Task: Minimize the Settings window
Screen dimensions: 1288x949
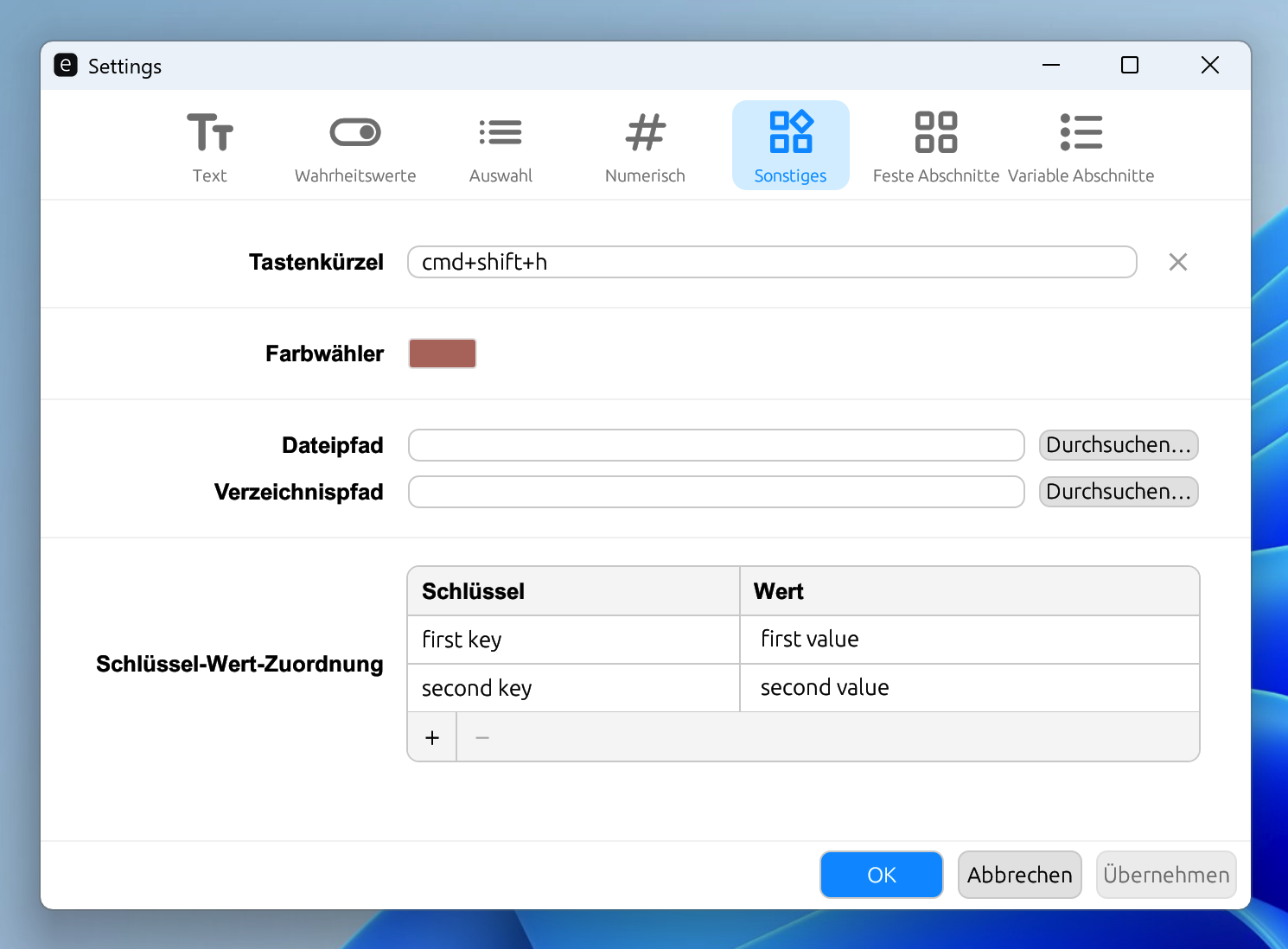Action: tap(1051, 66)
